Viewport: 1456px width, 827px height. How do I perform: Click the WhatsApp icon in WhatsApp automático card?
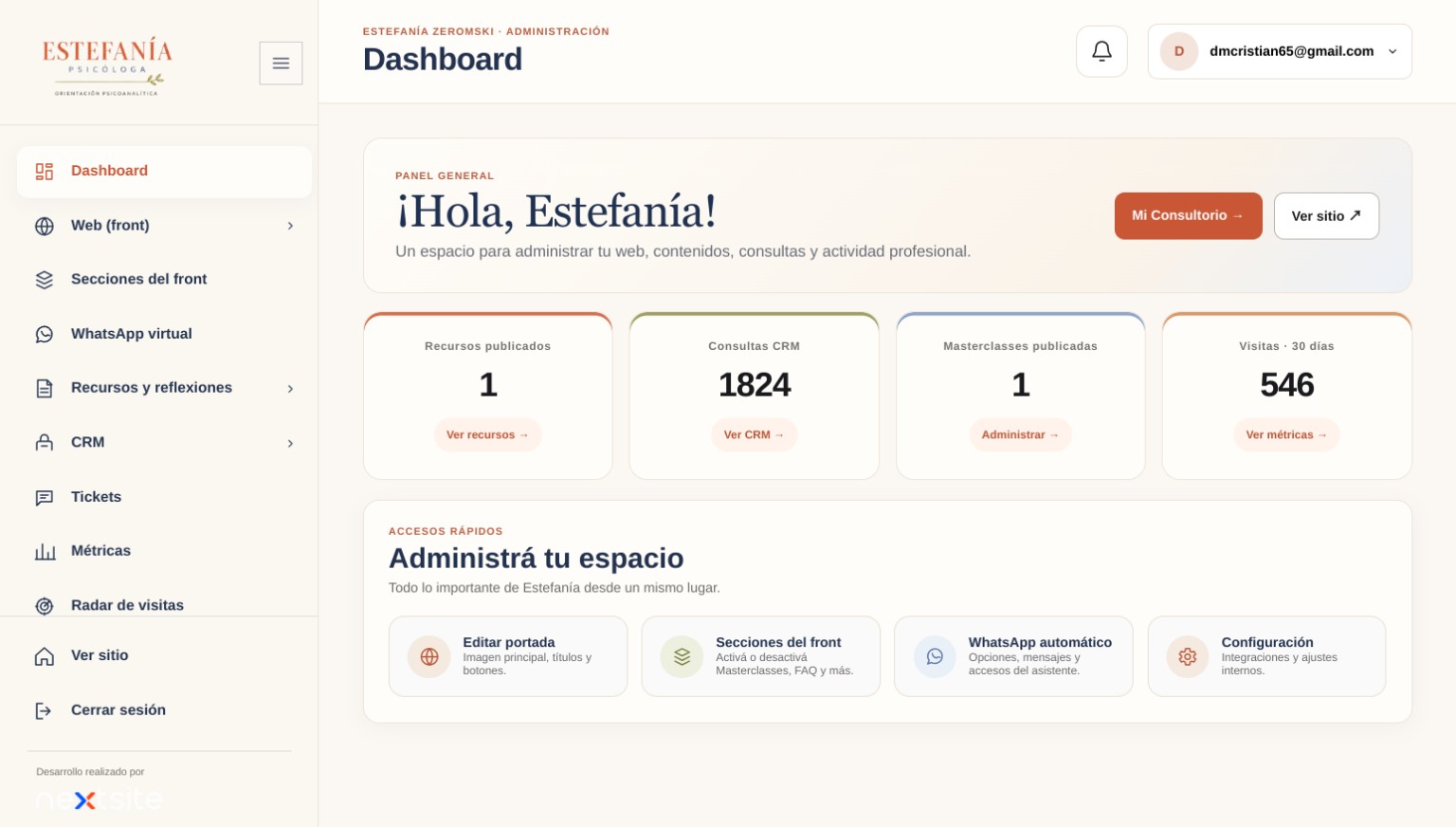tap(935, 656)
